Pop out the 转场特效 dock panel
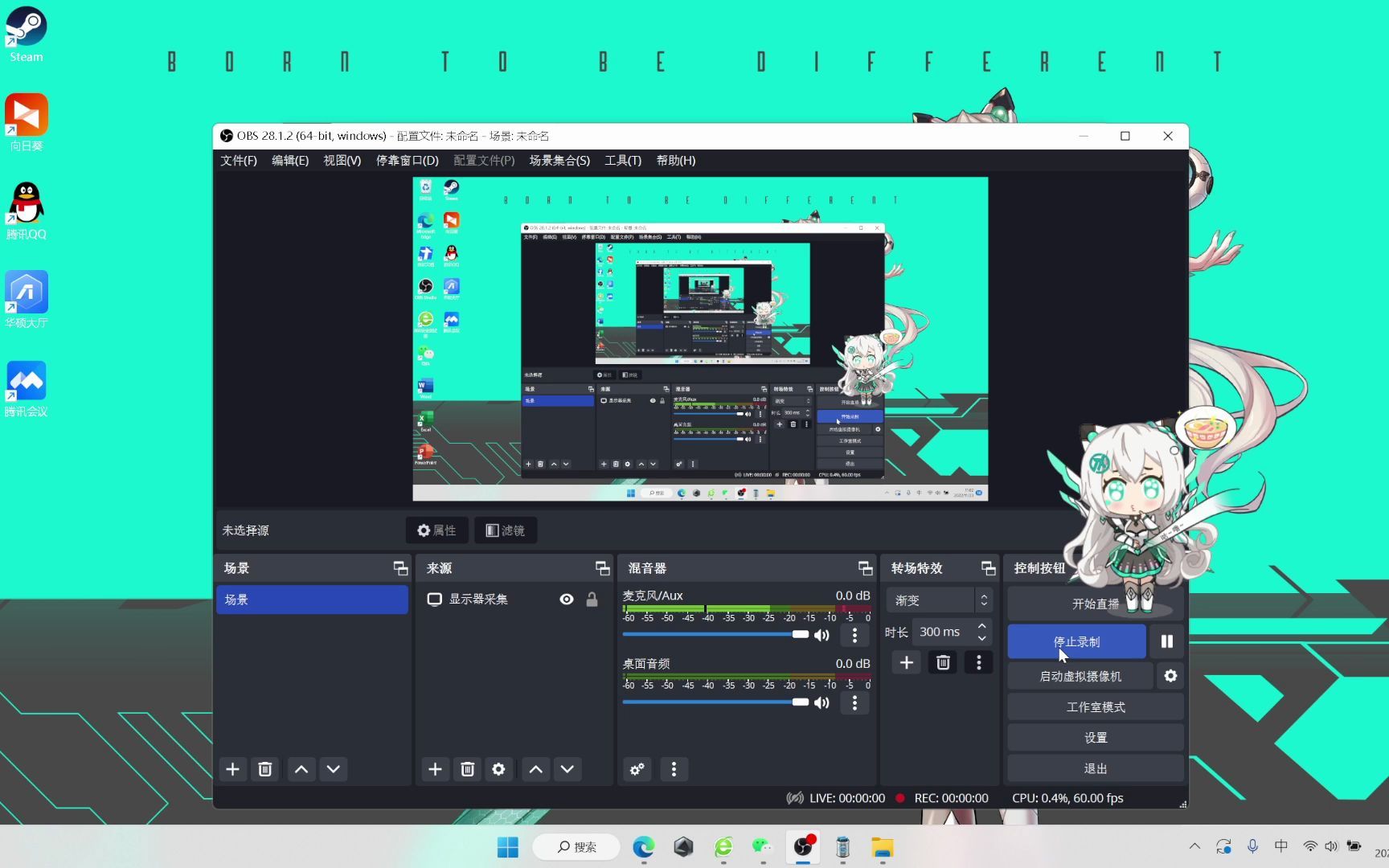Screen dimensions: 1389x868 pos(988,568)
